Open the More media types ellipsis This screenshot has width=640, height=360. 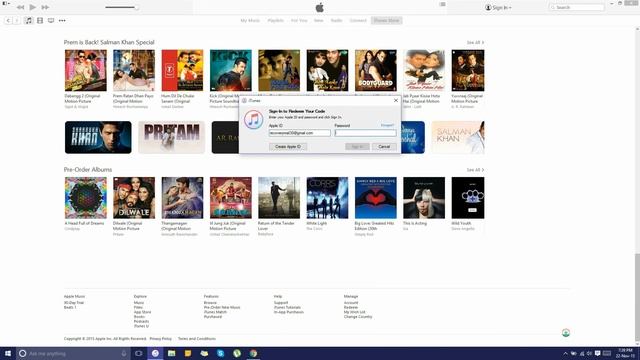(x=62, y=20)
